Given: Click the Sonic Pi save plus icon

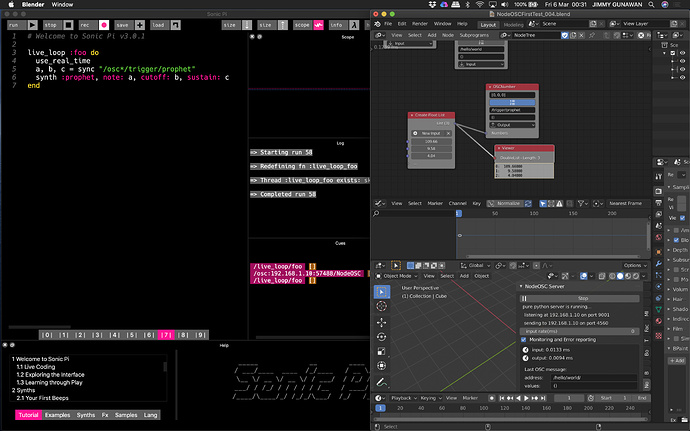Looking at the screenshot, I should (139, 25).
